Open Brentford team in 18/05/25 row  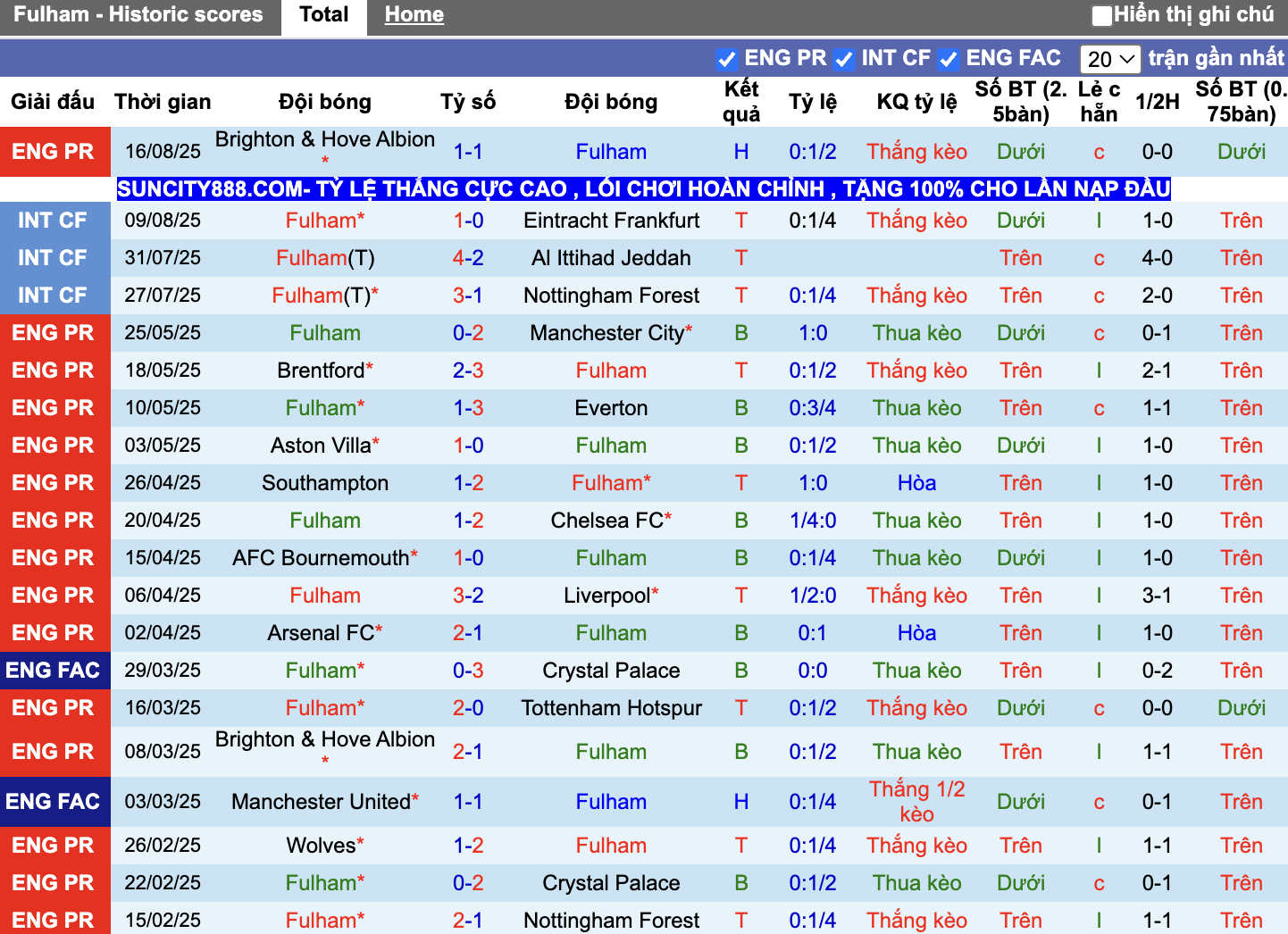pos(321,371)
